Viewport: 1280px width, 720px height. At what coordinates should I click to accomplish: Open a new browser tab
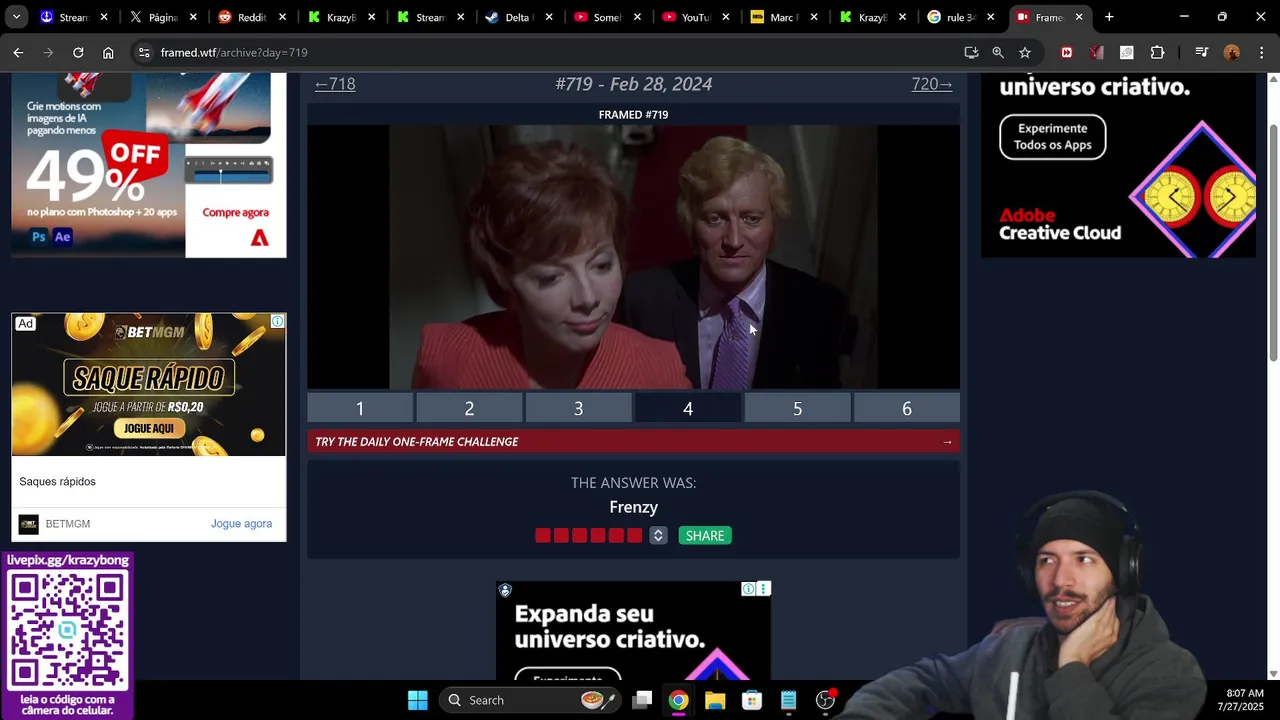pyautogui.click(x=1109, y=17)
